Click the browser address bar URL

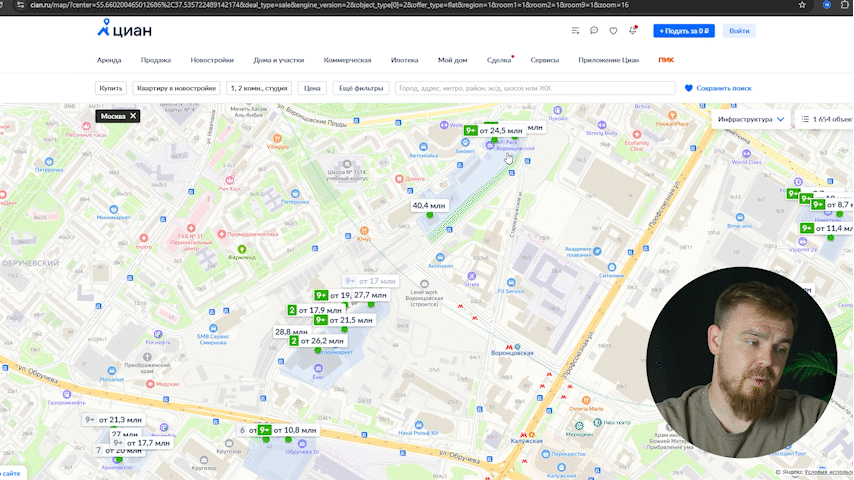coord(330,5)
